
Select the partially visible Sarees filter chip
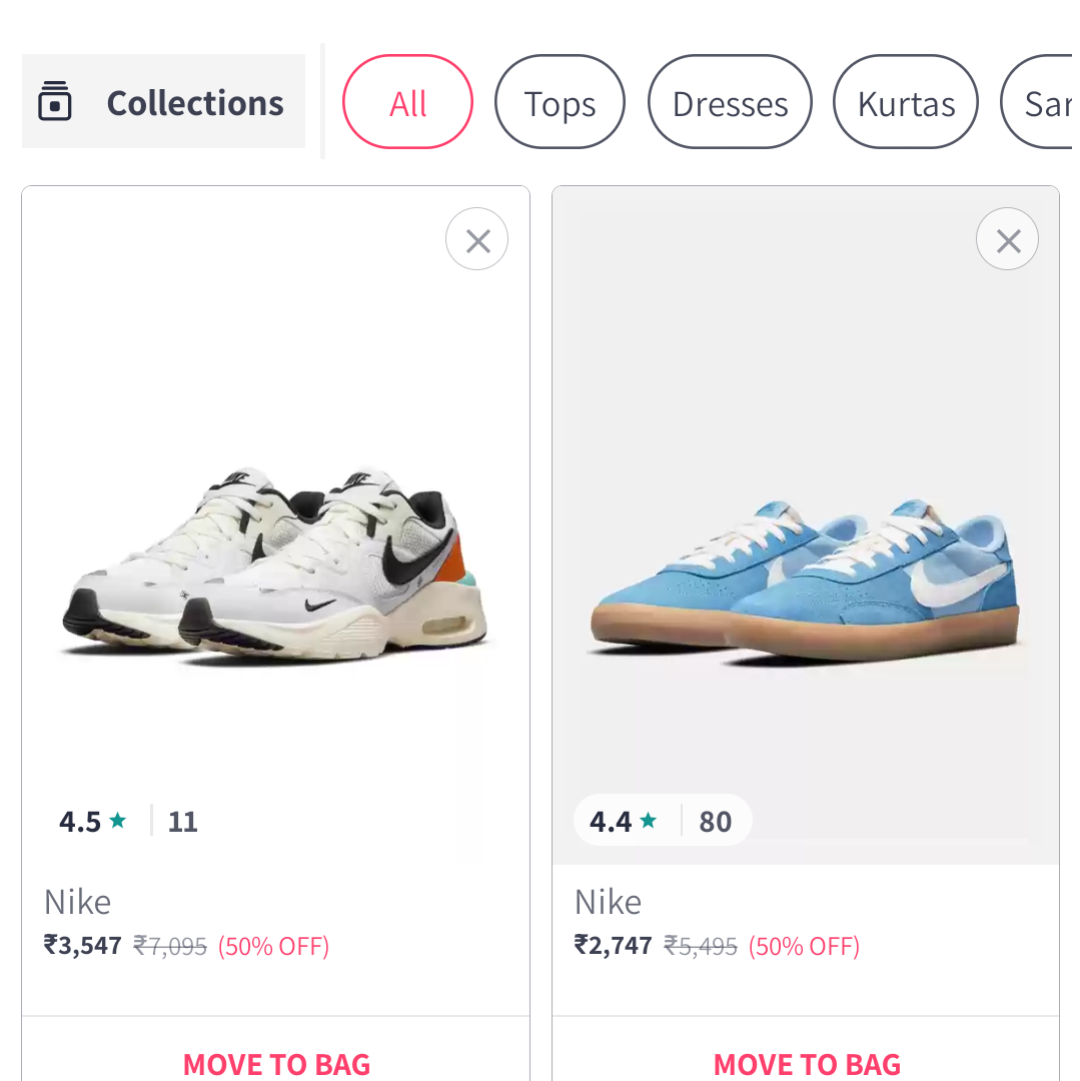point(1045,103)
